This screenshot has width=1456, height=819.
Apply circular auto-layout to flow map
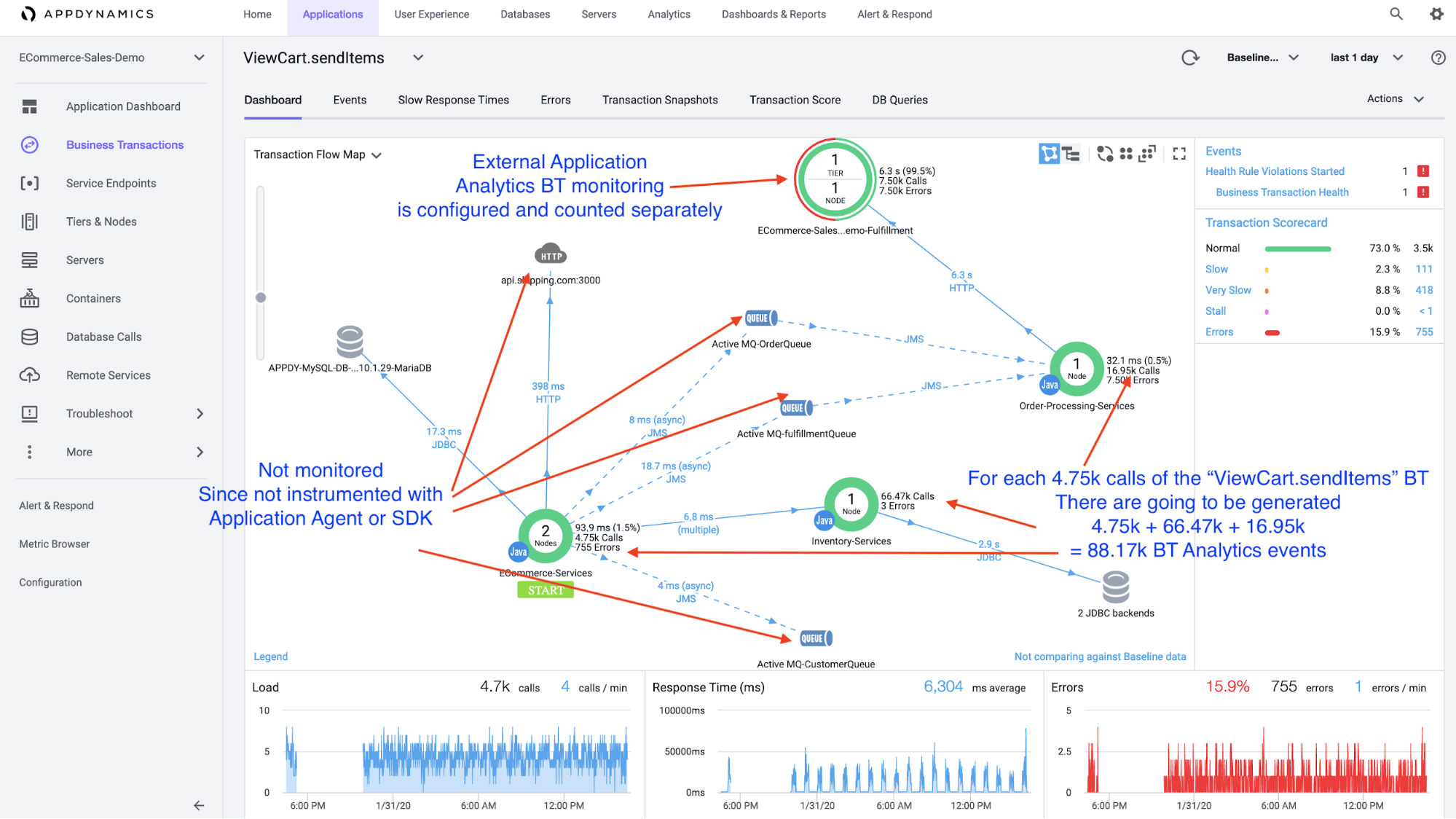1105,154
